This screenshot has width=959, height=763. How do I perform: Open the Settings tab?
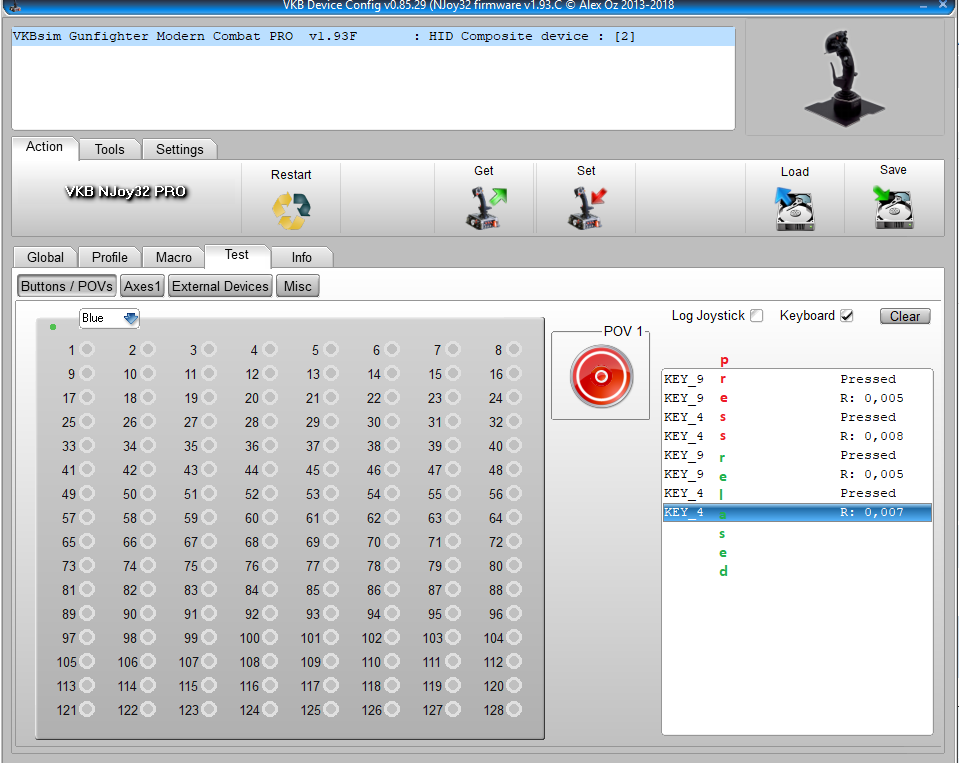point(180,149)
